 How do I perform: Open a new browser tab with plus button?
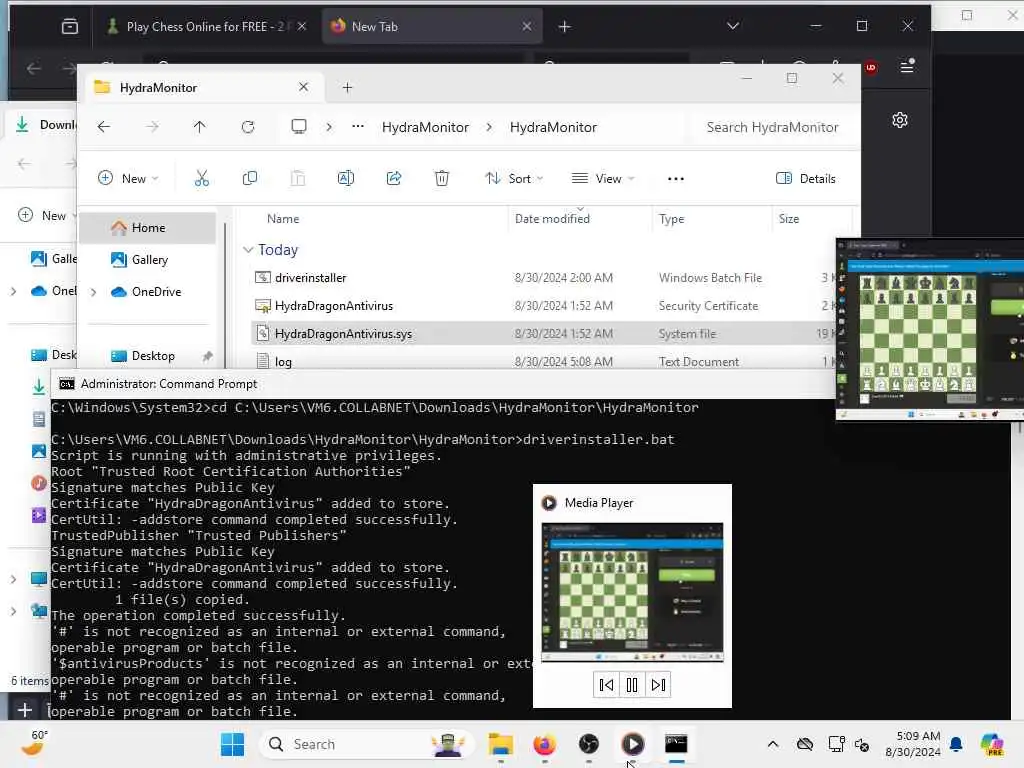565,27
